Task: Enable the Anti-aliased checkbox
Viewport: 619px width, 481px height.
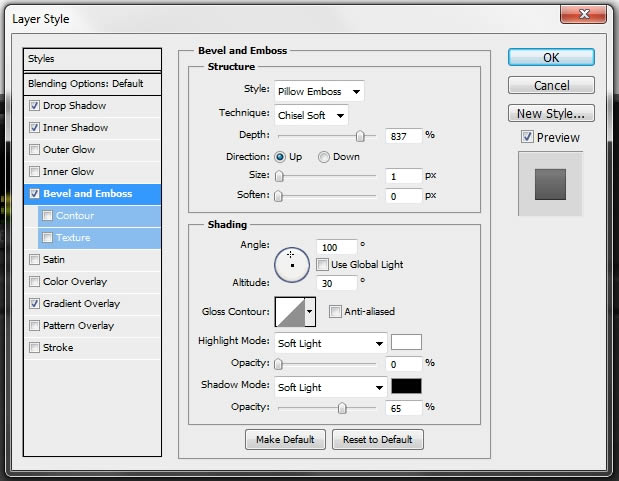Action: (x=335, y=312)
